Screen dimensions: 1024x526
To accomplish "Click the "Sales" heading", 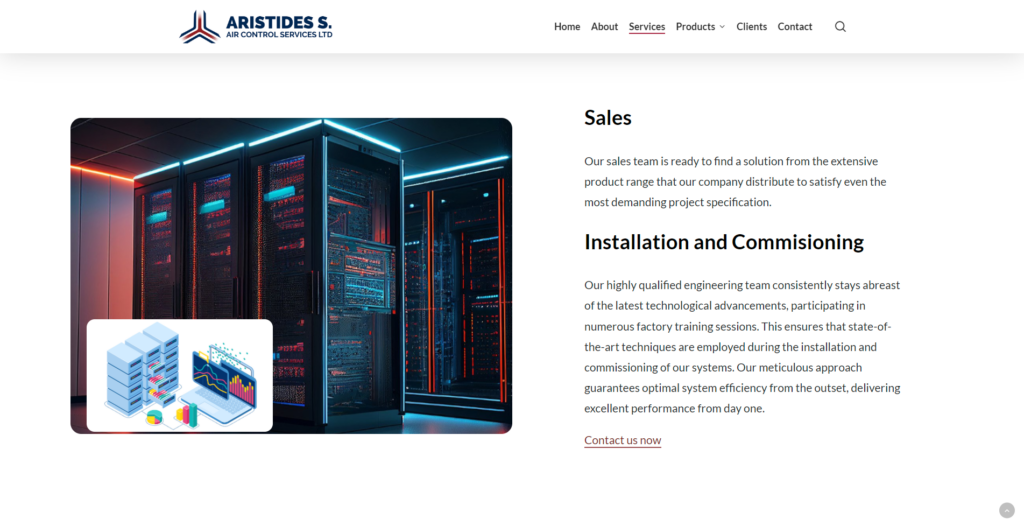I will [608, 118].
